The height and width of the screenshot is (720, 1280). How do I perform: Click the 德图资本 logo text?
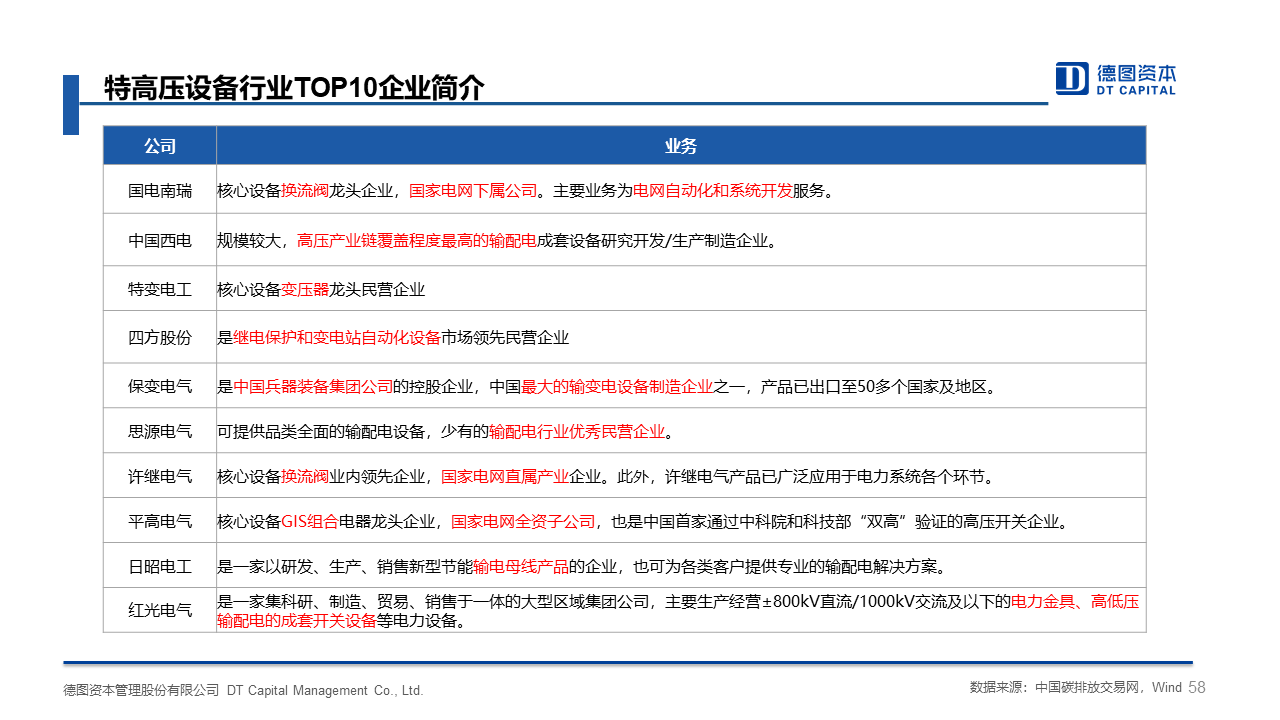1136,73
